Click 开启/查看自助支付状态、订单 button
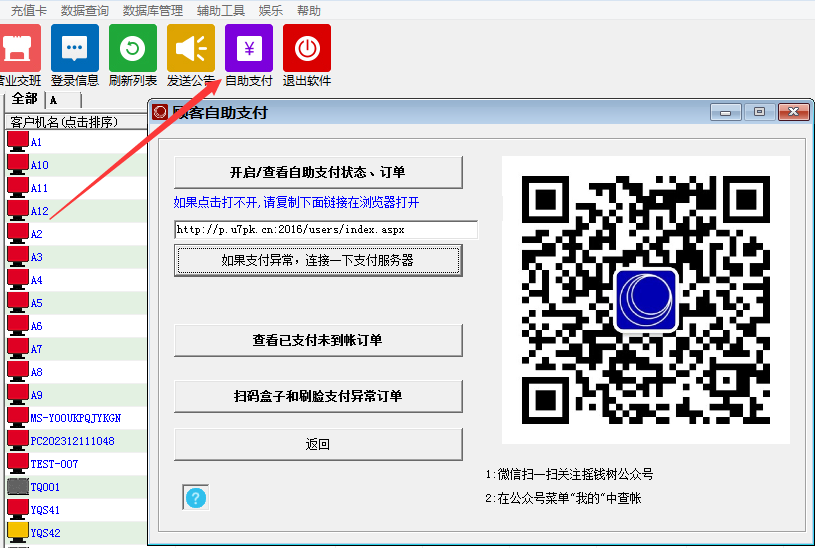The image size is (815, 548). [318, 172]
